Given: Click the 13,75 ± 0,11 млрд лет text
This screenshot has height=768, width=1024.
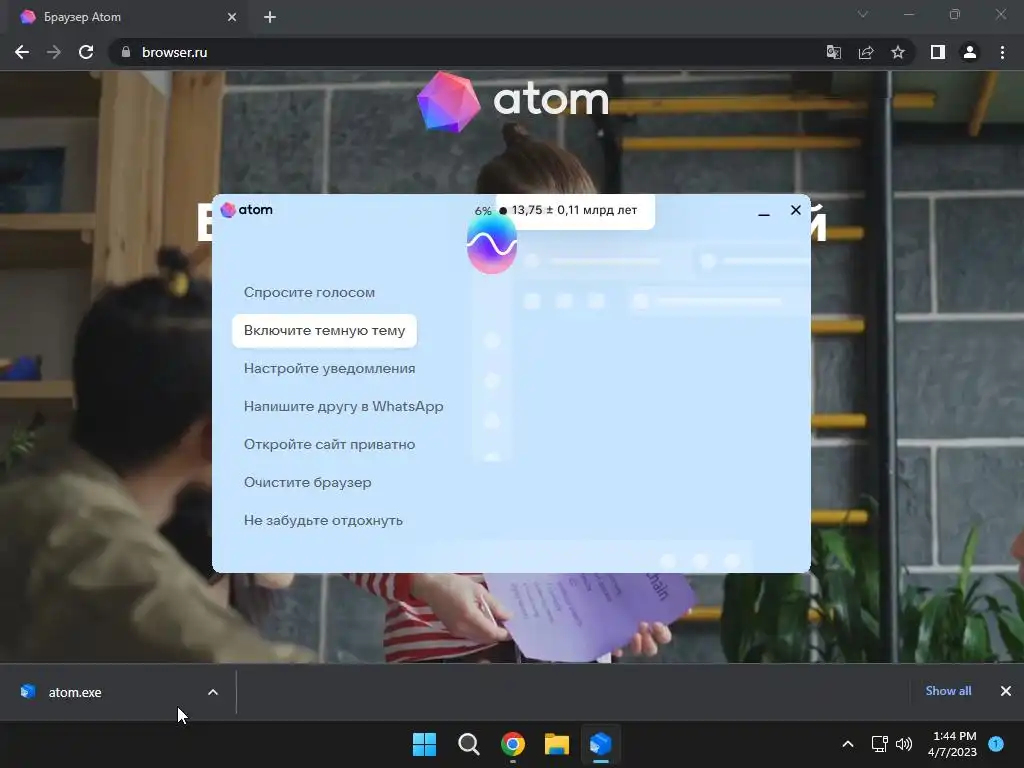Looking at the screenshot, I should (x=574, y=210).
